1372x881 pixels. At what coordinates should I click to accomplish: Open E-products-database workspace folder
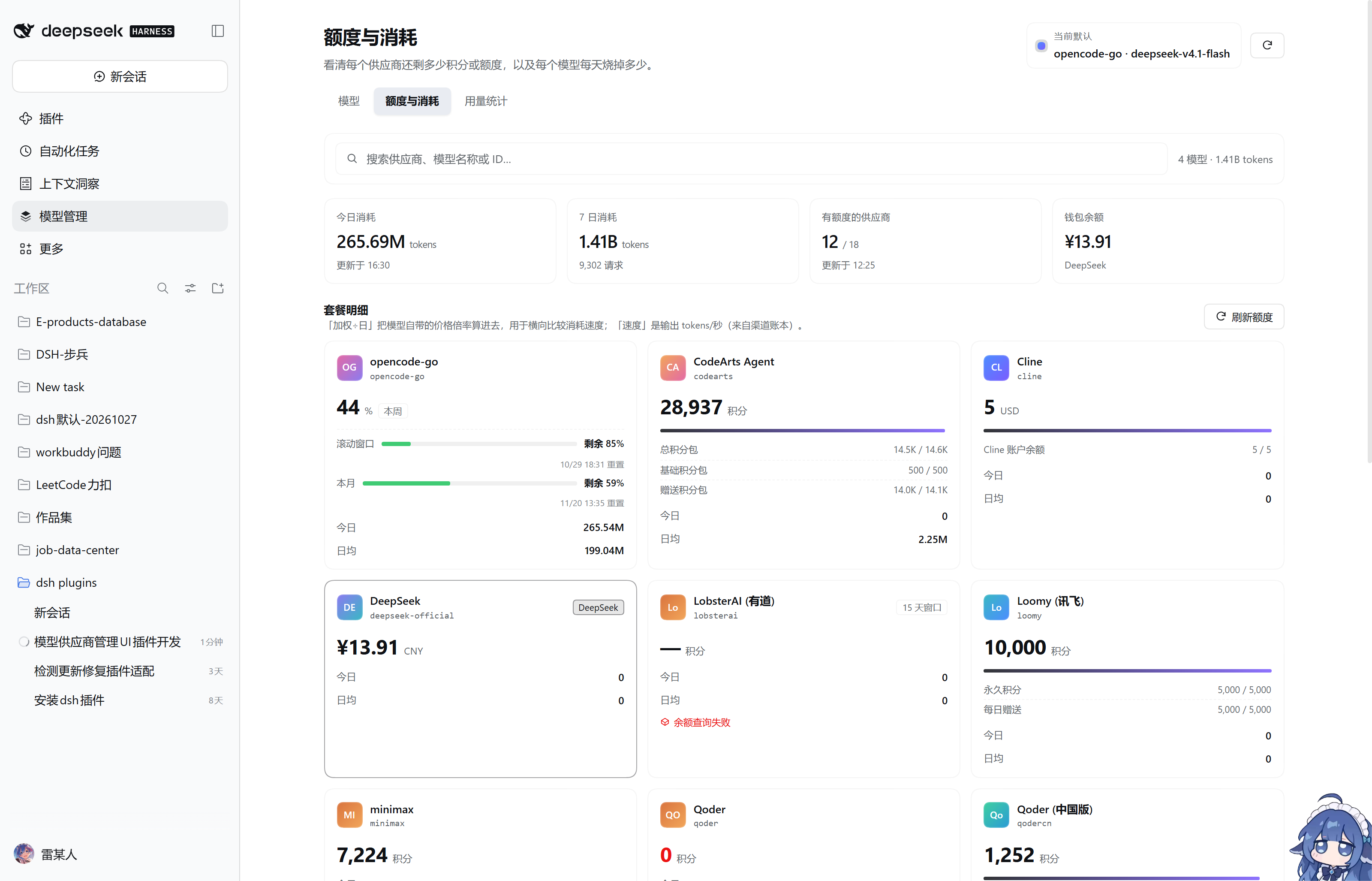(120, 322)
